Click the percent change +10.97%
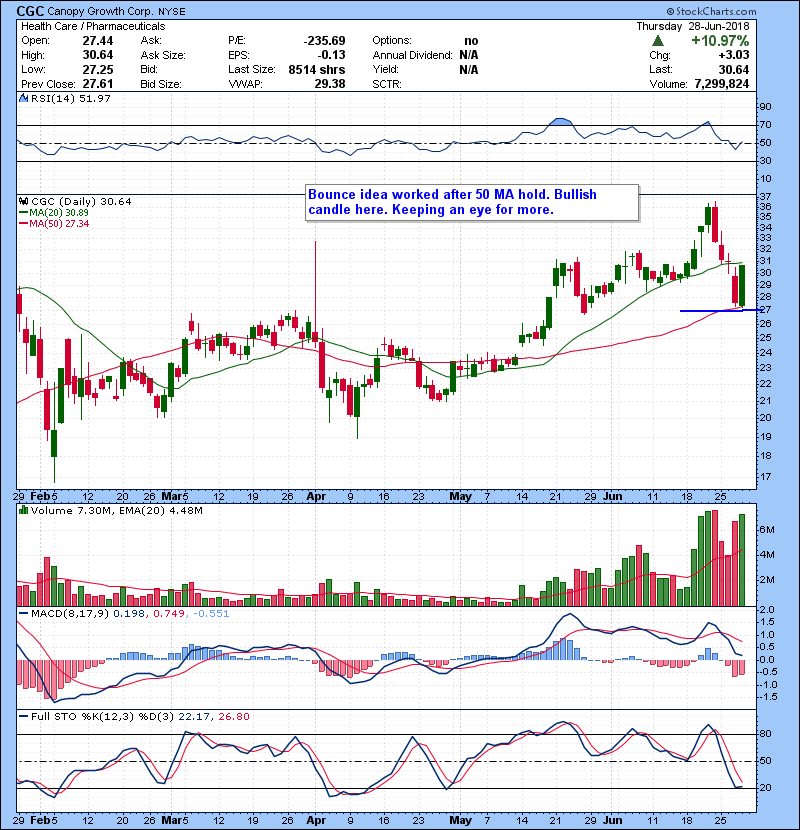Image resolution: width=800 pixels, height=830 pixels. 720,41
